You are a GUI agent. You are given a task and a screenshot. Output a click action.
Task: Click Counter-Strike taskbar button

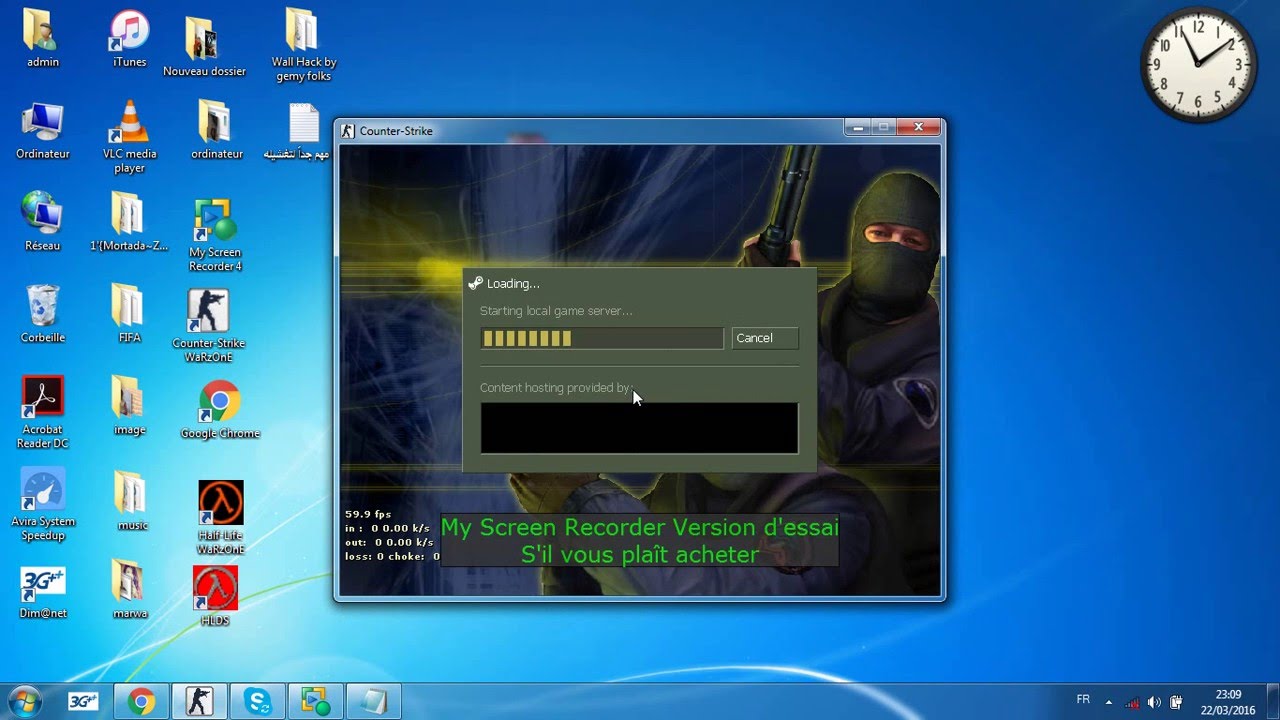199,702
